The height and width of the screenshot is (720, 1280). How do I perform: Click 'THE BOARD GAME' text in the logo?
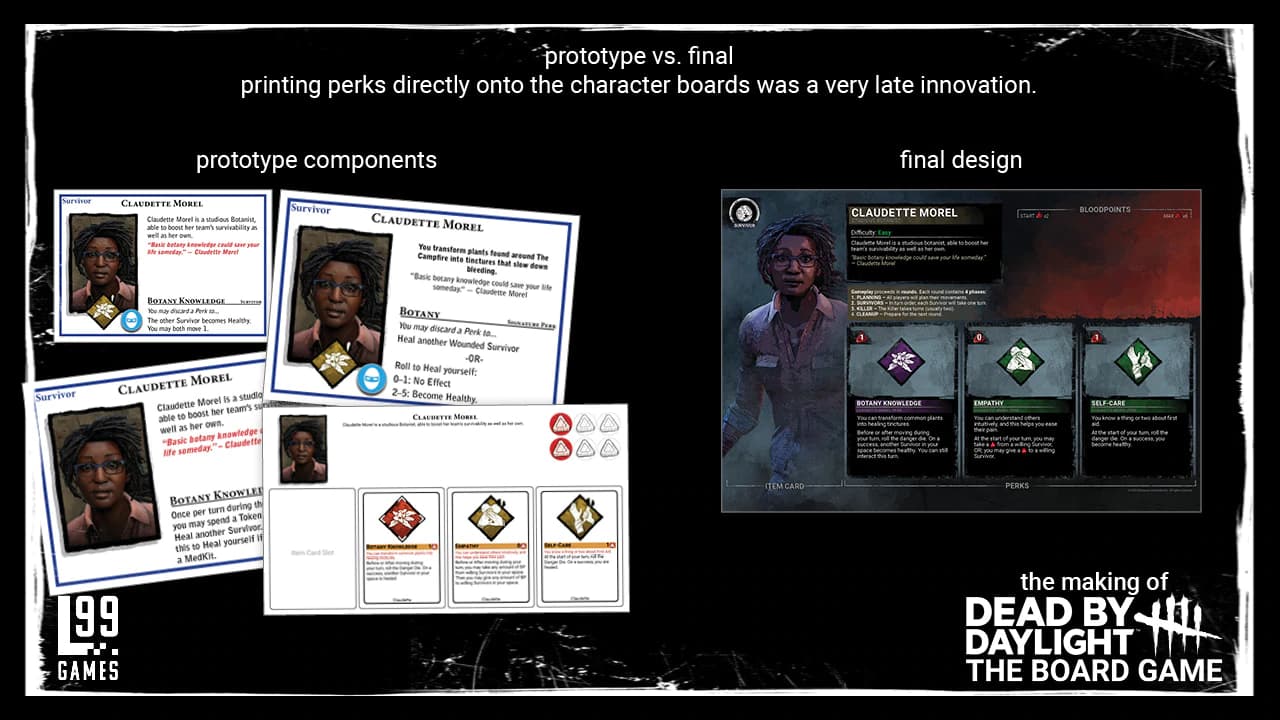pos(1094,671)
